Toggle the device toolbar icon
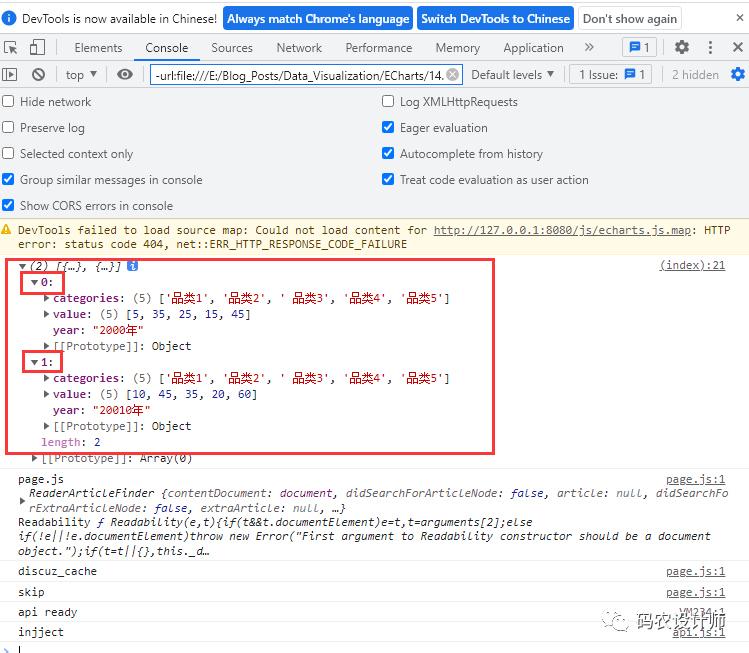The height and width of the screenshot is (653, 749). (37, 47)
